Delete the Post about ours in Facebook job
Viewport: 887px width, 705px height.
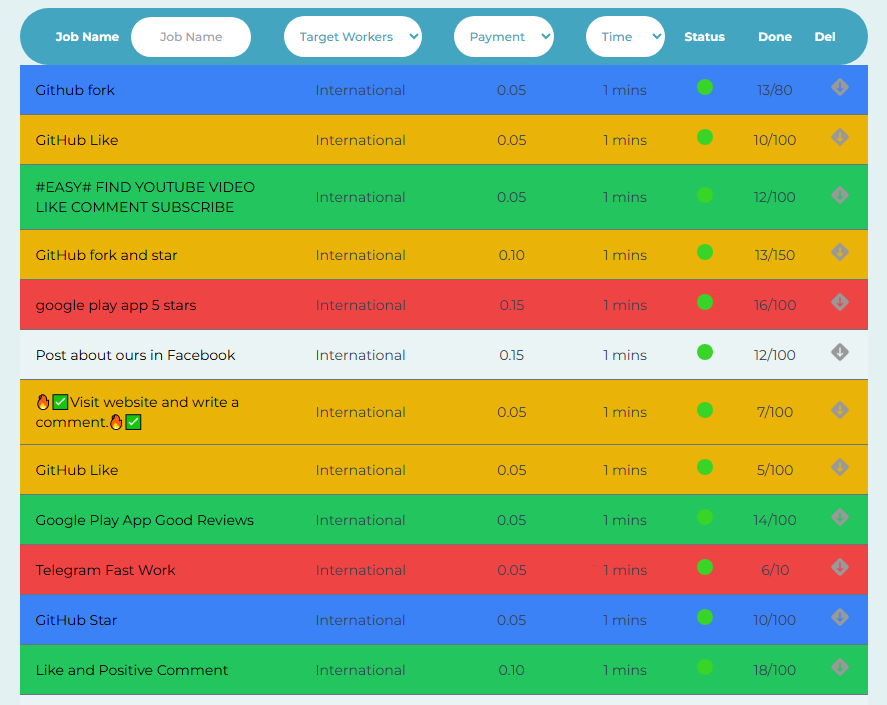click(839, 352)
